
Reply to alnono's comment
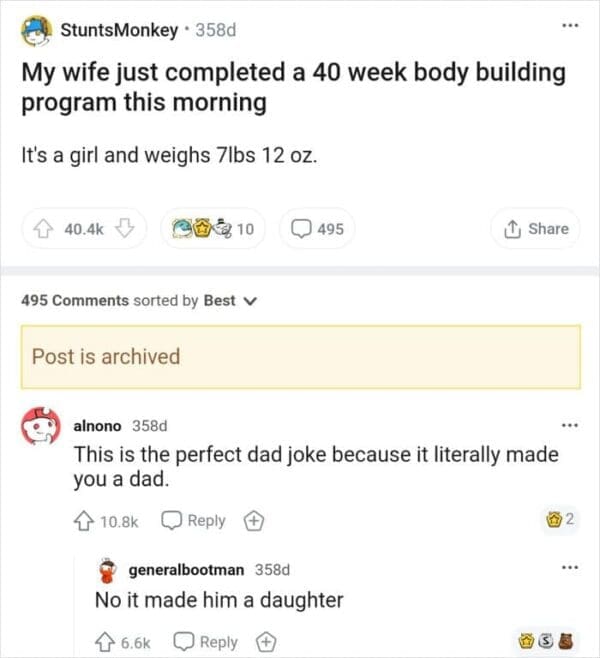pos(195,521)
